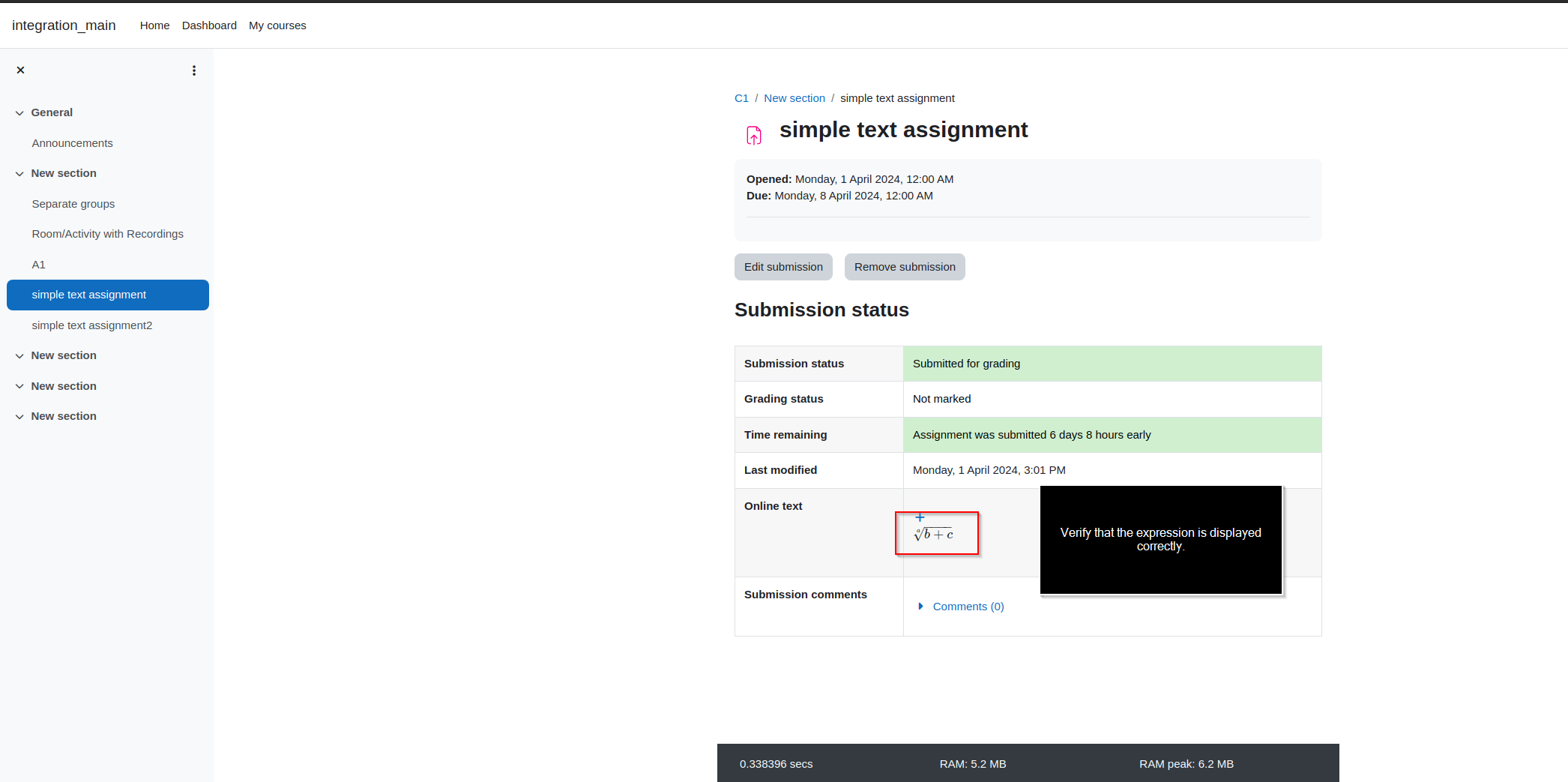Viewport: 1568px width, 782px height.
Task: Click the rendered square root b+c expression
Action: click(x=934, y=534)
